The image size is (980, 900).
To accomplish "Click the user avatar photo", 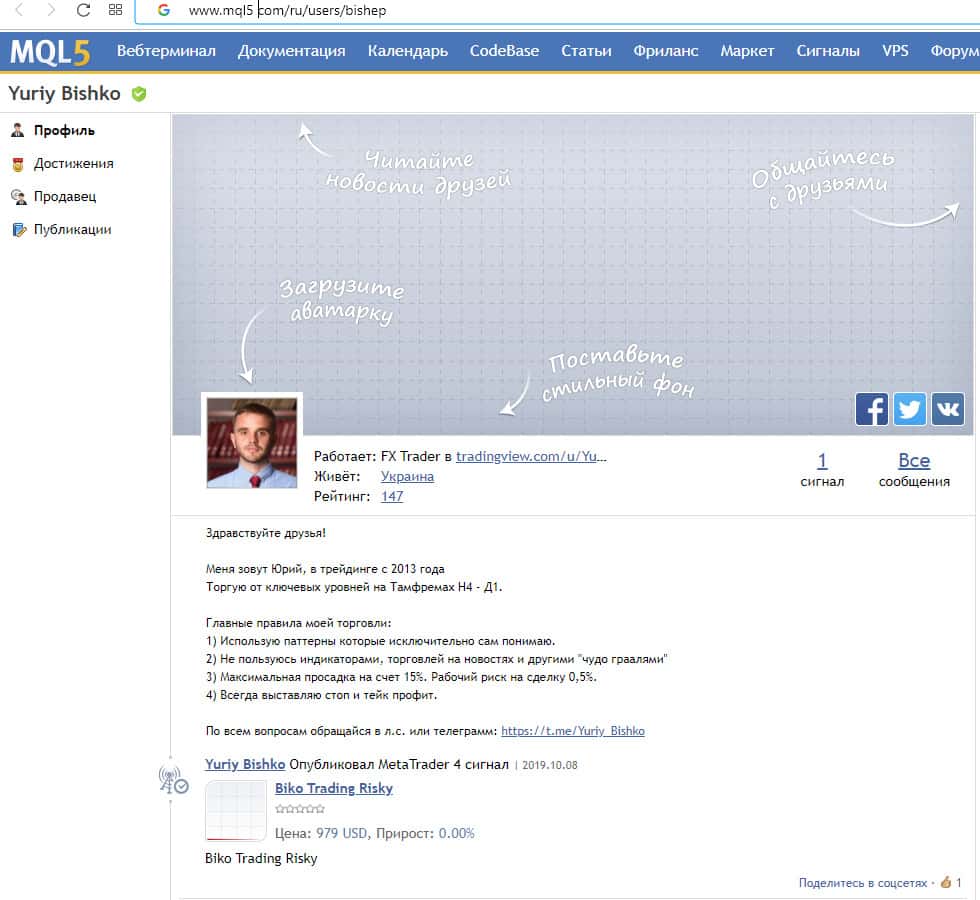I will (x=252, y=442).
